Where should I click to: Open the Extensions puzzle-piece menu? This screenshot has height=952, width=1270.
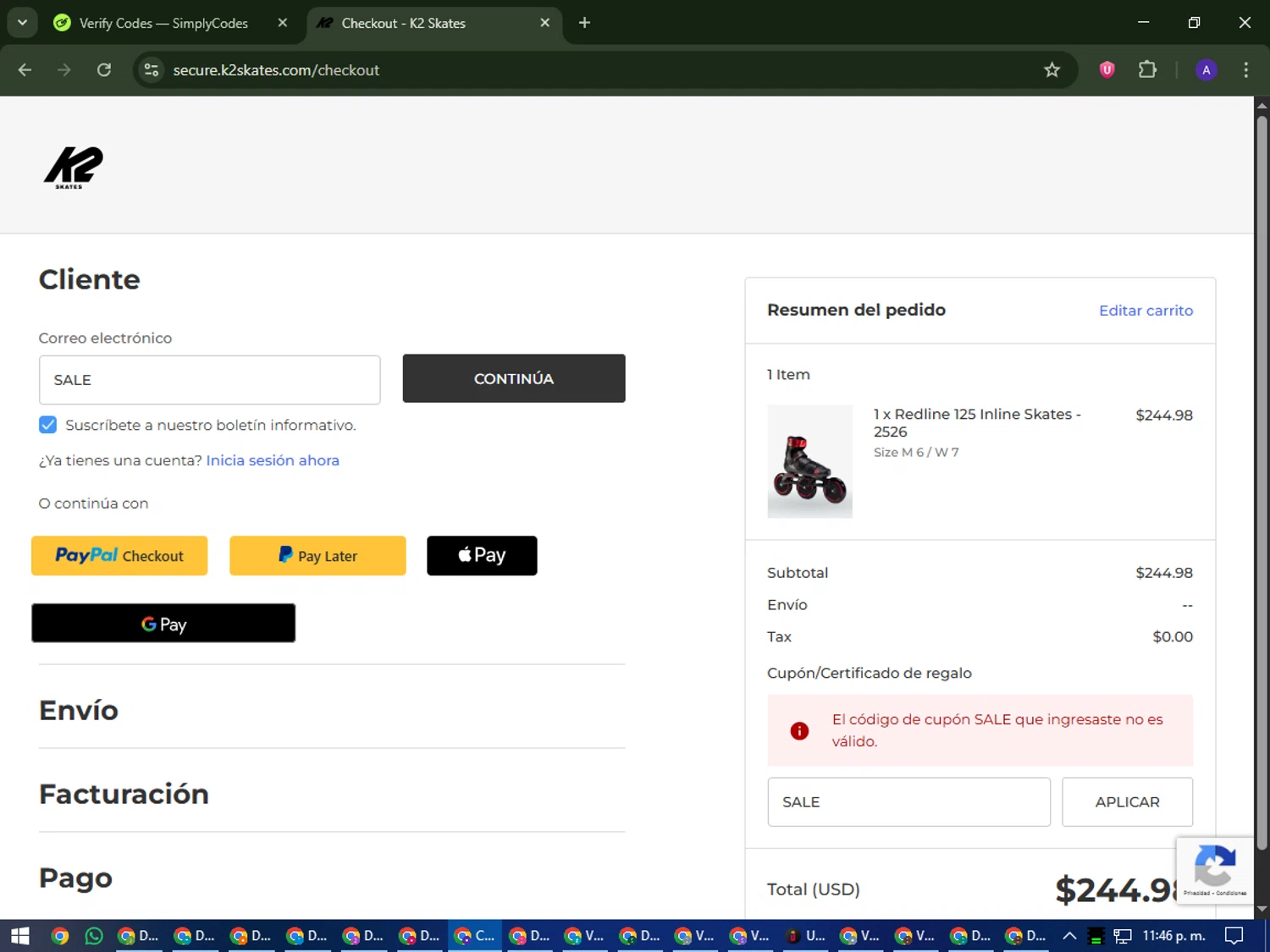1147,70
